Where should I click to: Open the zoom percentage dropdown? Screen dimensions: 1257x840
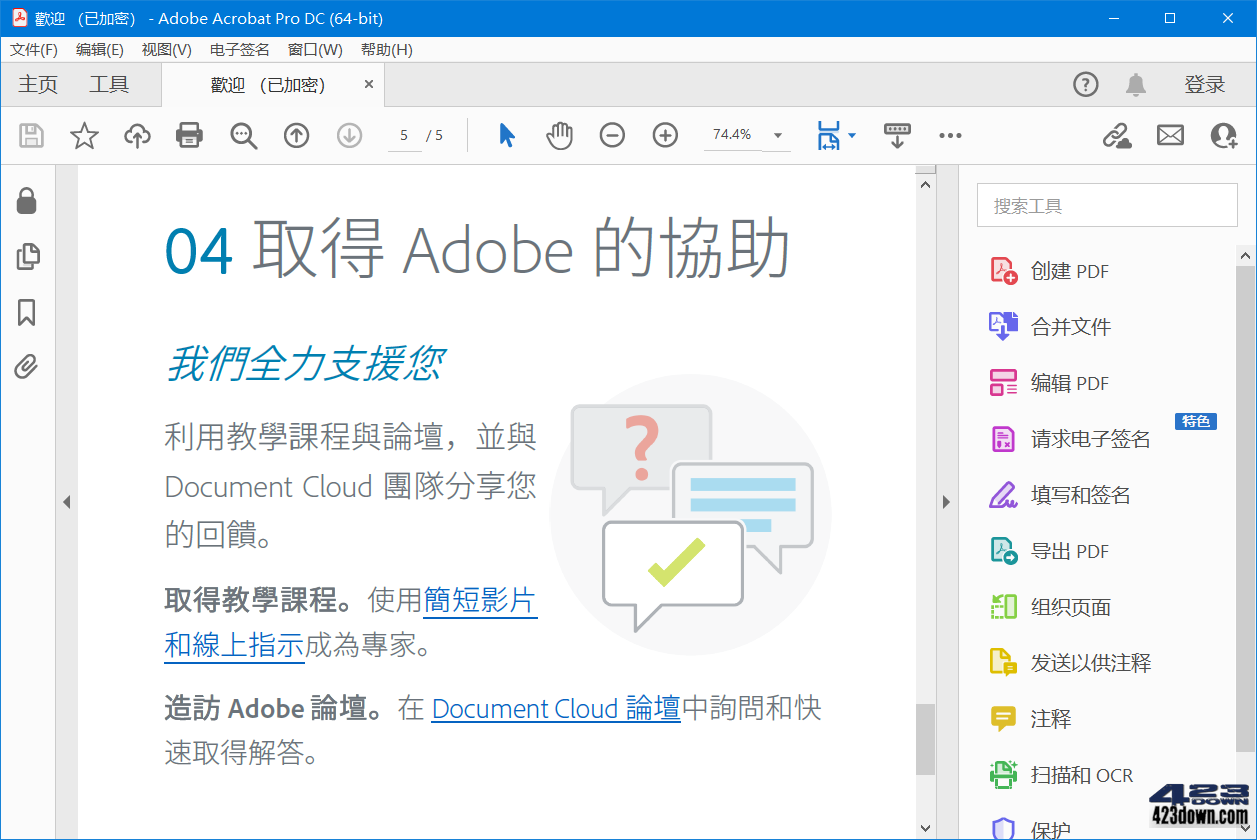pos(777,135)
